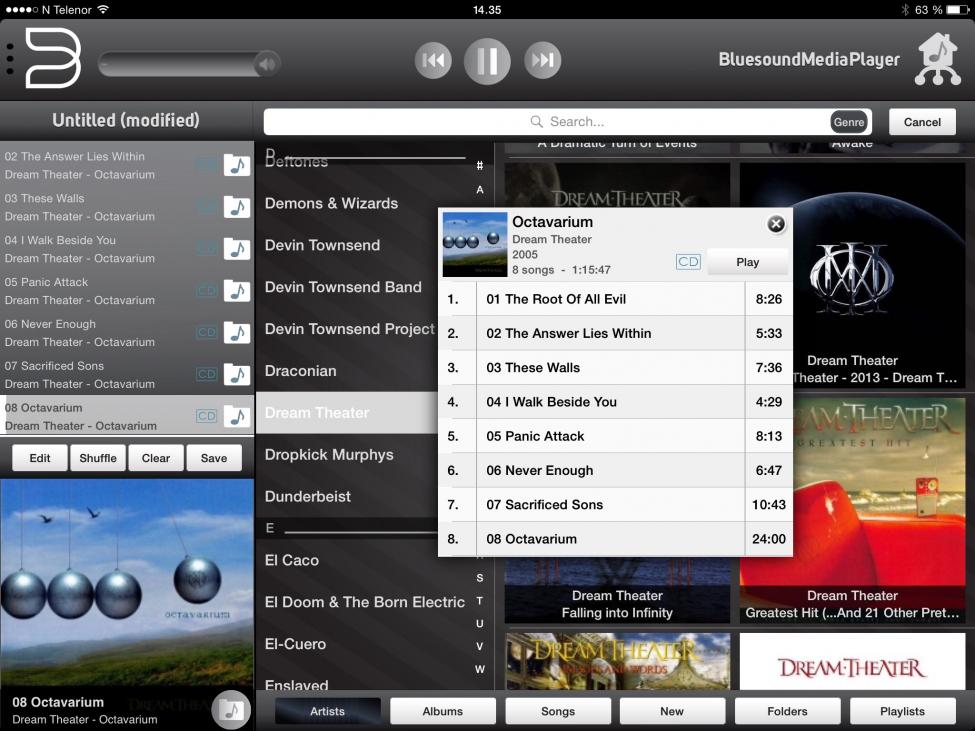Screen dimensions: 975x731
Task: Select track 01 The Root Of All Evil
Action: pos(616,299)
